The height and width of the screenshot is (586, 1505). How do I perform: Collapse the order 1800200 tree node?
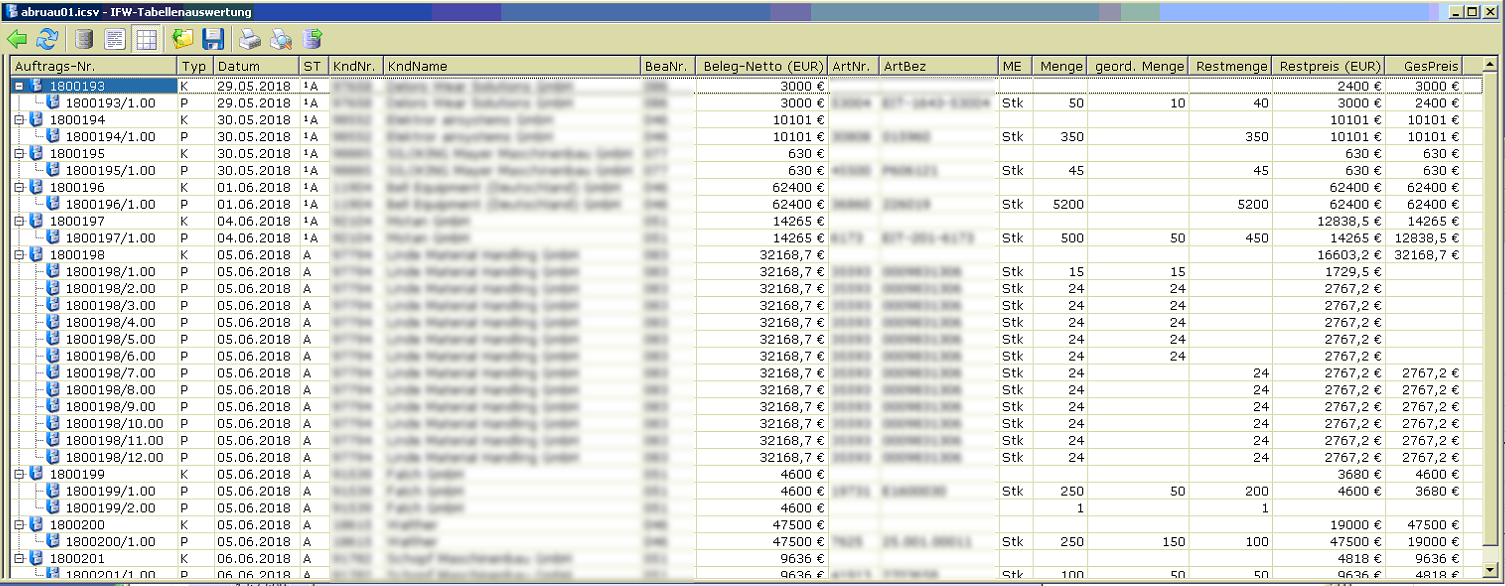click(19, 524)
